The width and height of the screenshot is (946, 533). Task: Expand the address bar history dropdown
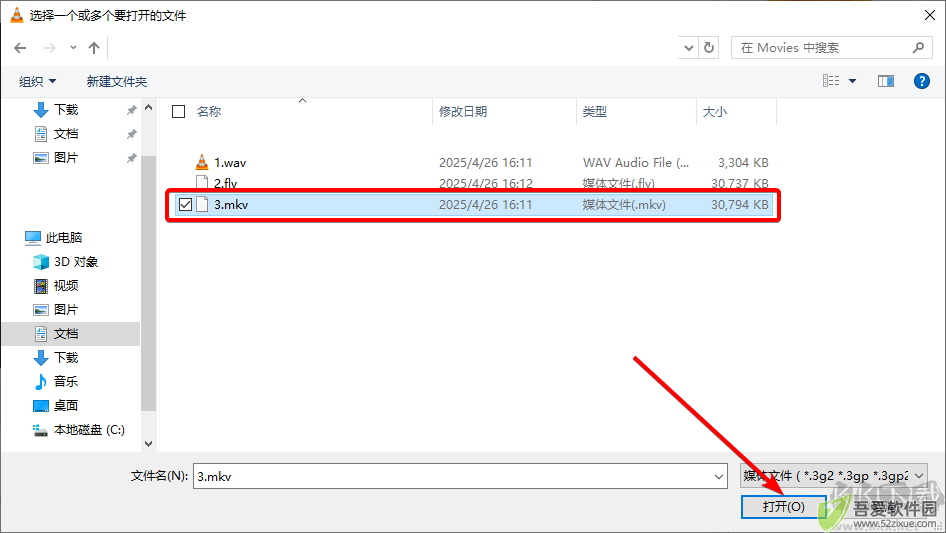(x=688, y=48)
